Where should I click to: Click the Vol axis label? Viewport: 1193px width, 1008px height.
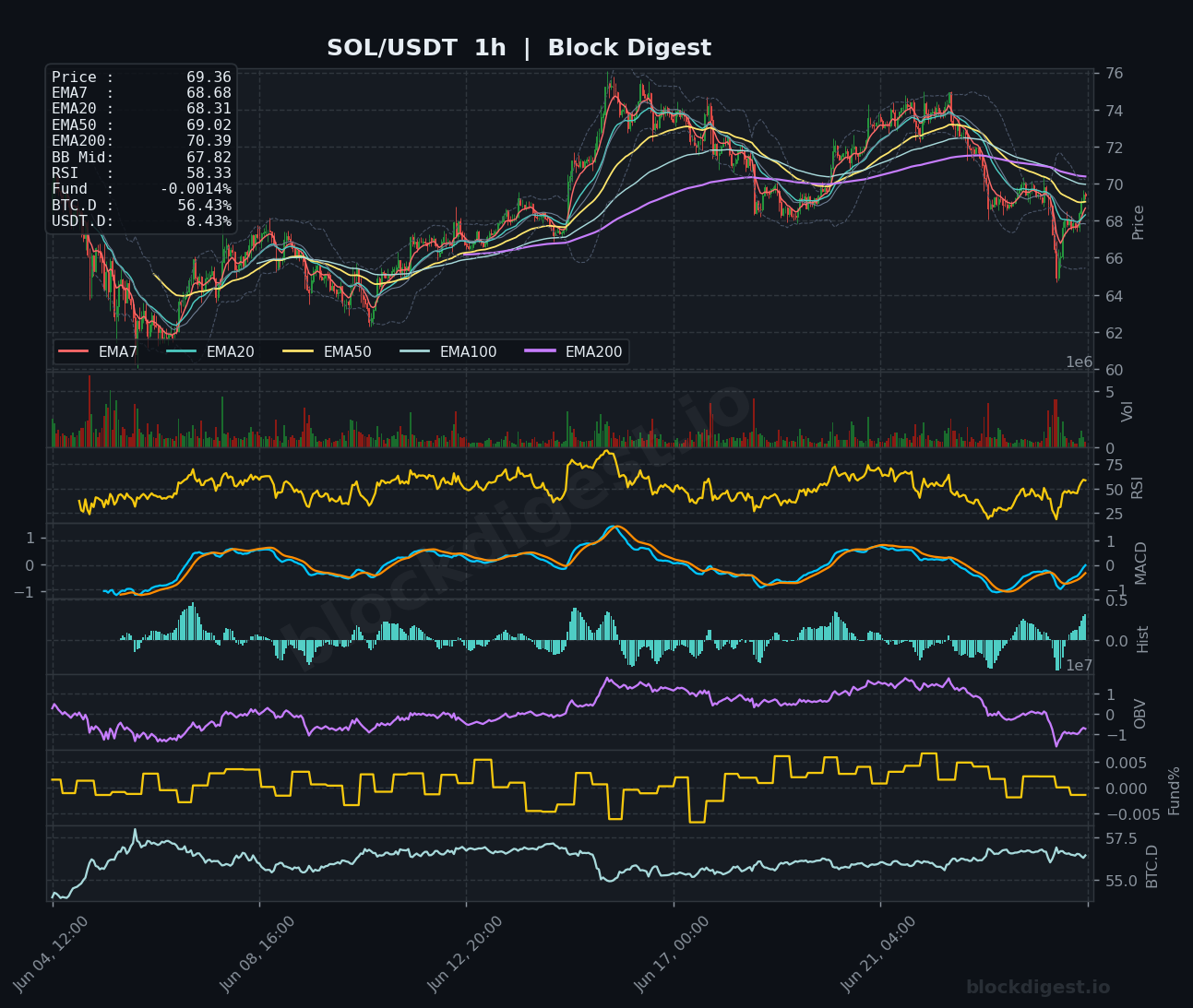pos(1127,411)
